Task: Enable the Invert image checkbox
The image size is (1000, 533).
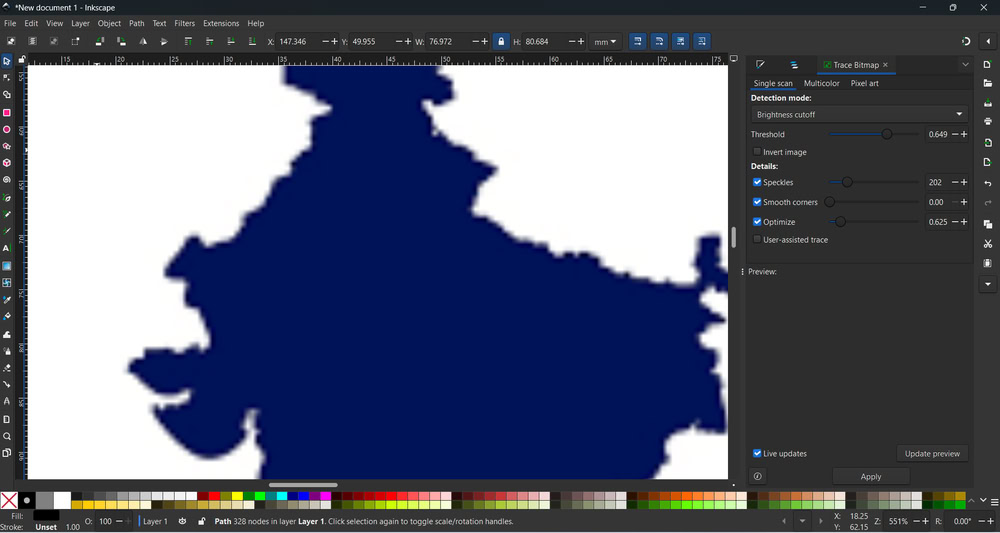Action: (757, 152)
